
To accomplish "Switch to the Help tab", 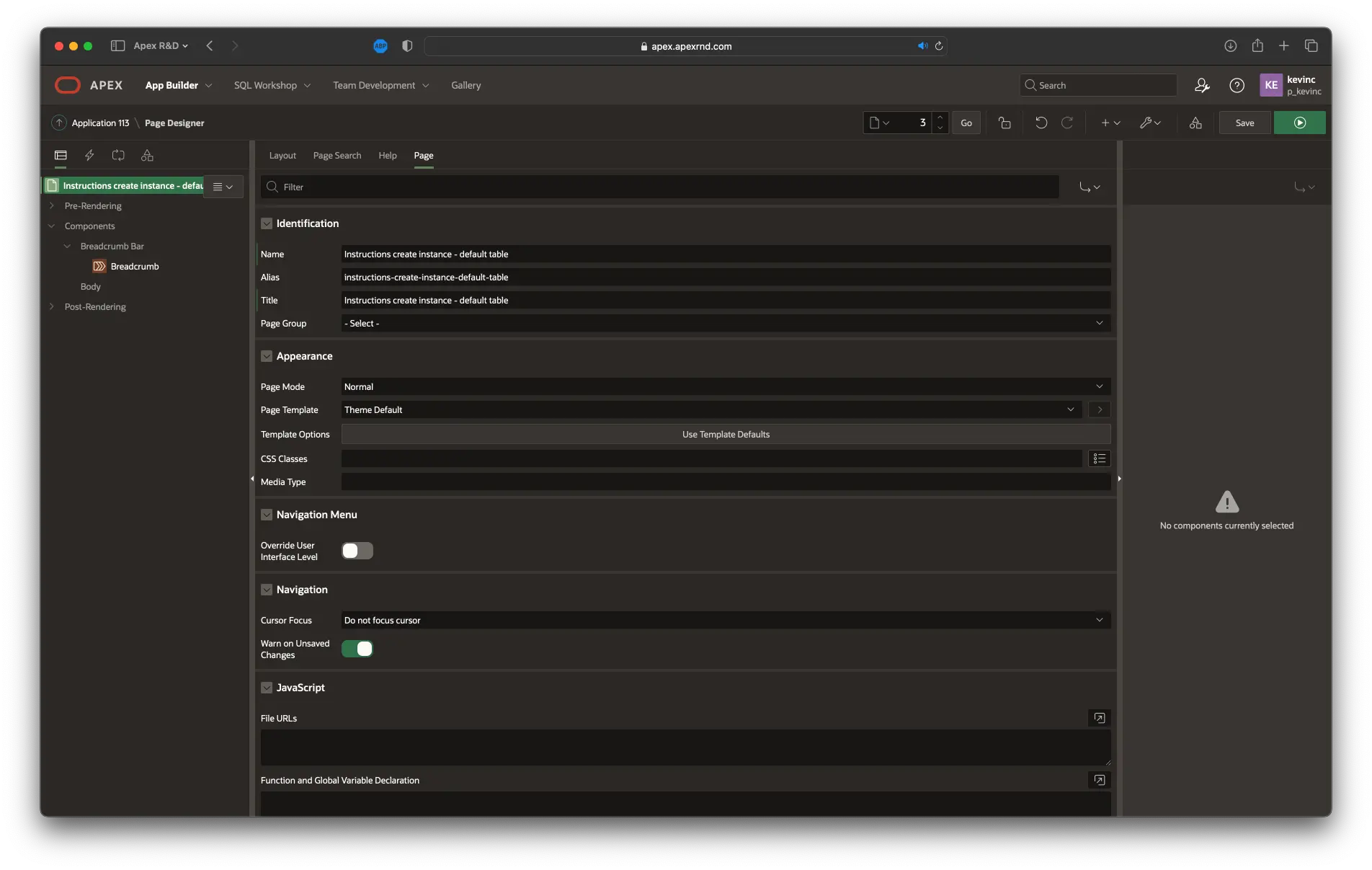I will click(x=388, y=156).
